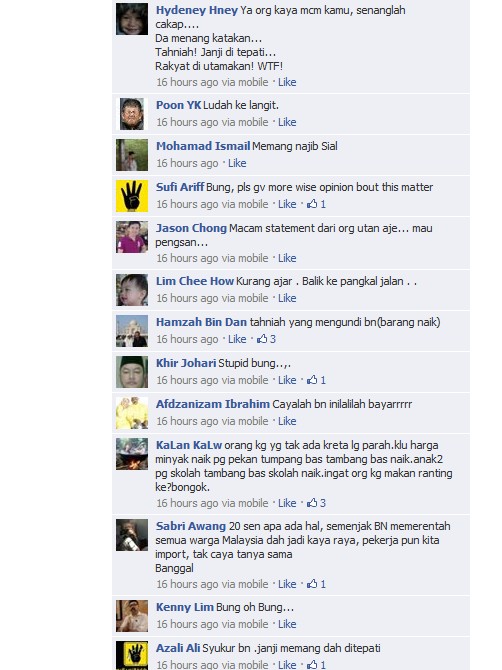
Task: Open Sufi Ariff's yellow hand avatar
Action: coord(132,196)
